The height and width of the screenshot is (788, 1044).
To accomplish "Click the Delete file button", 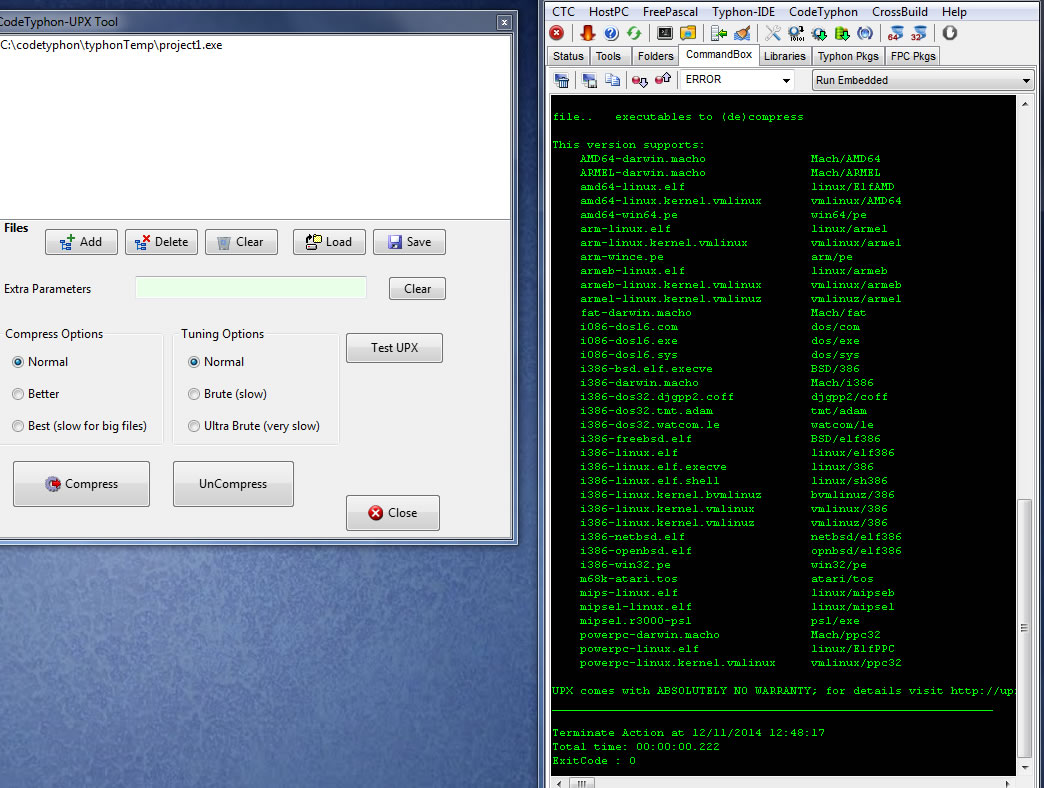I will (x=161, y=242).
